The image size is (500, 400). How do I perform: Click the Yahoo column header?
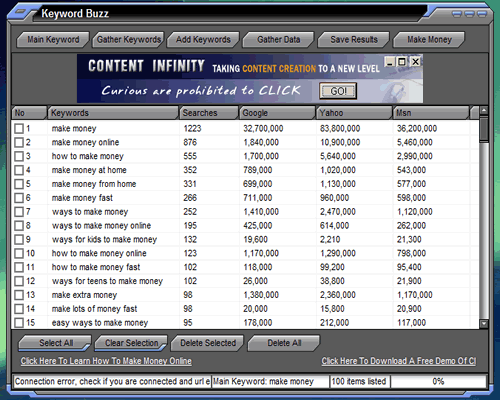pyautogui.click(x=354, y=113)
